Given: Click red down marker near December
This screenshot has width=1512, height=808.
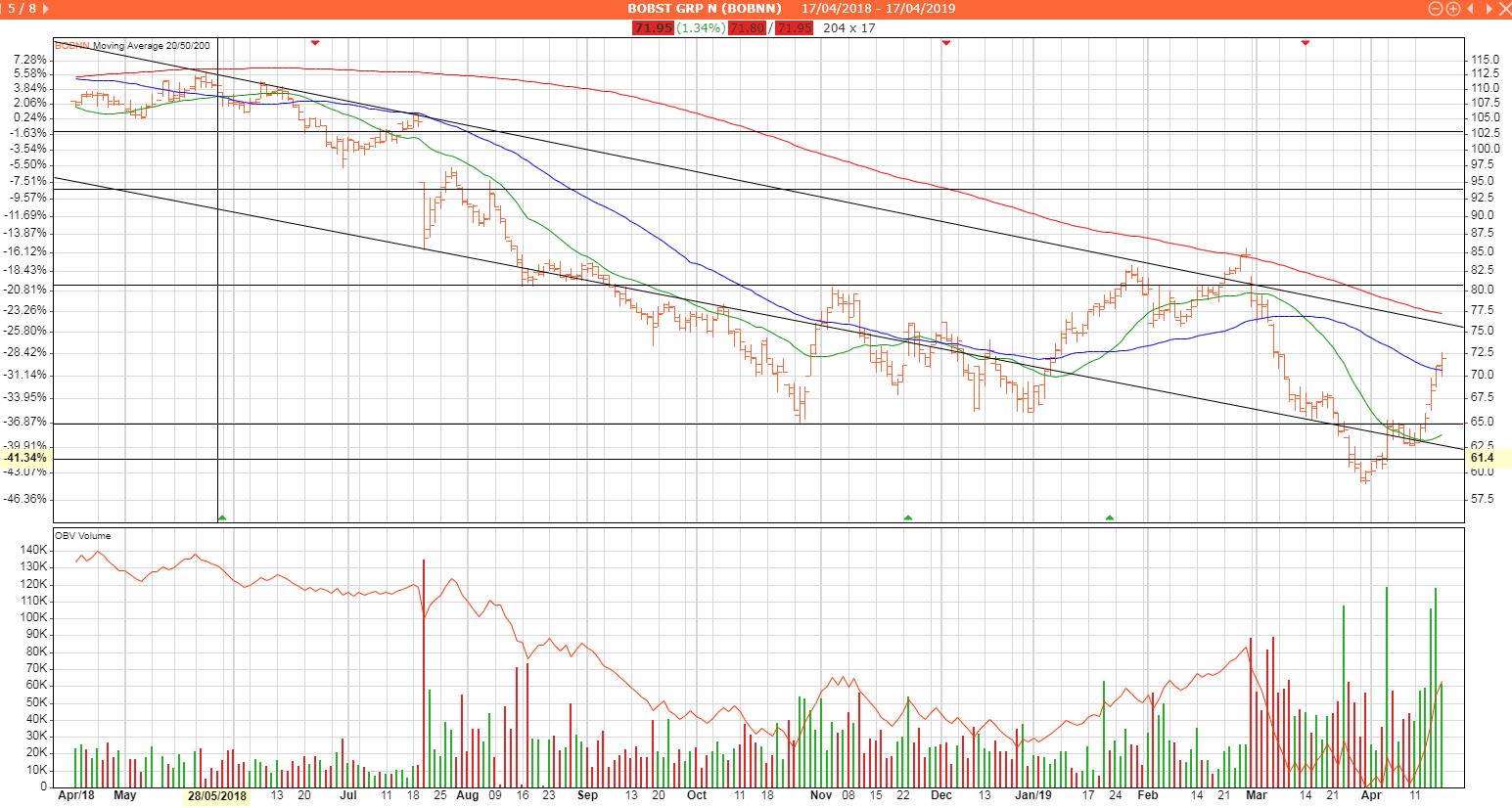Looking at the screenshot, I should (945, 43).
